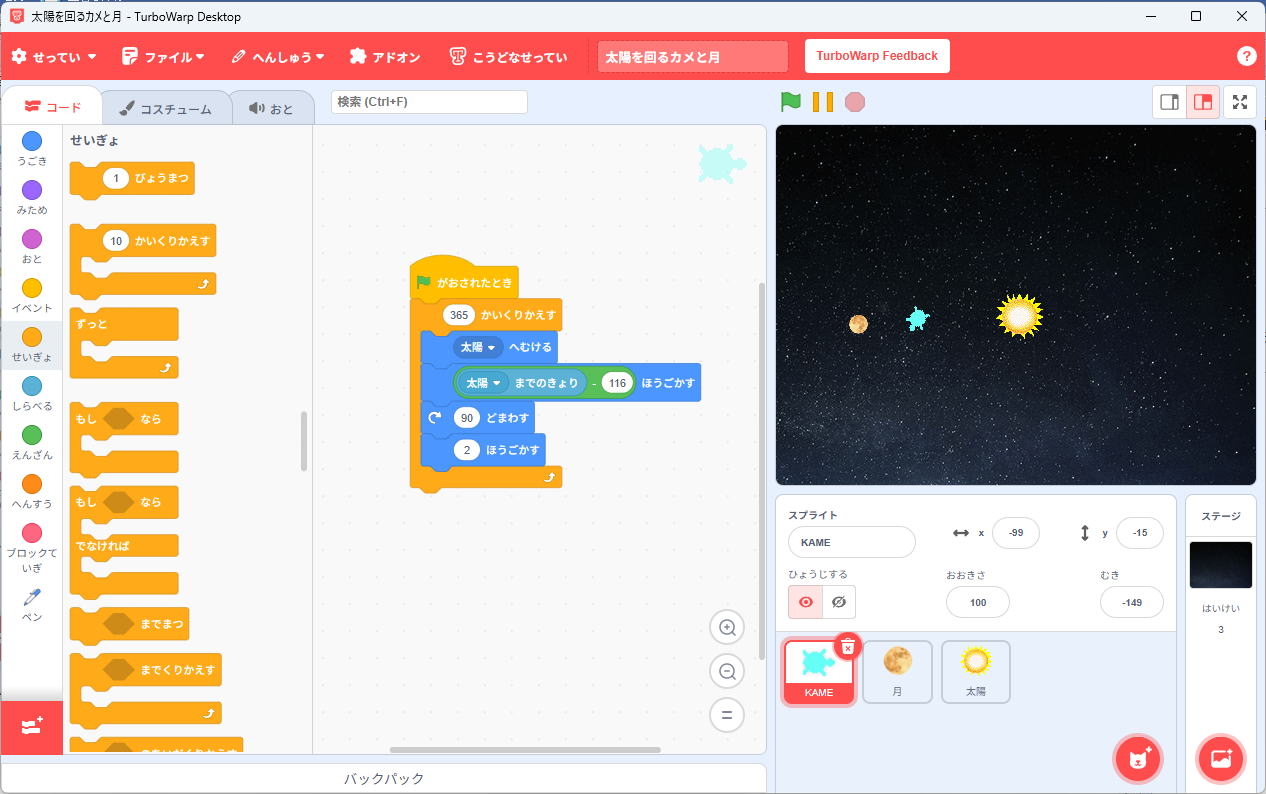Select the stage backdrop thumbnail

pyautogui.click(x=1220, y=565)
